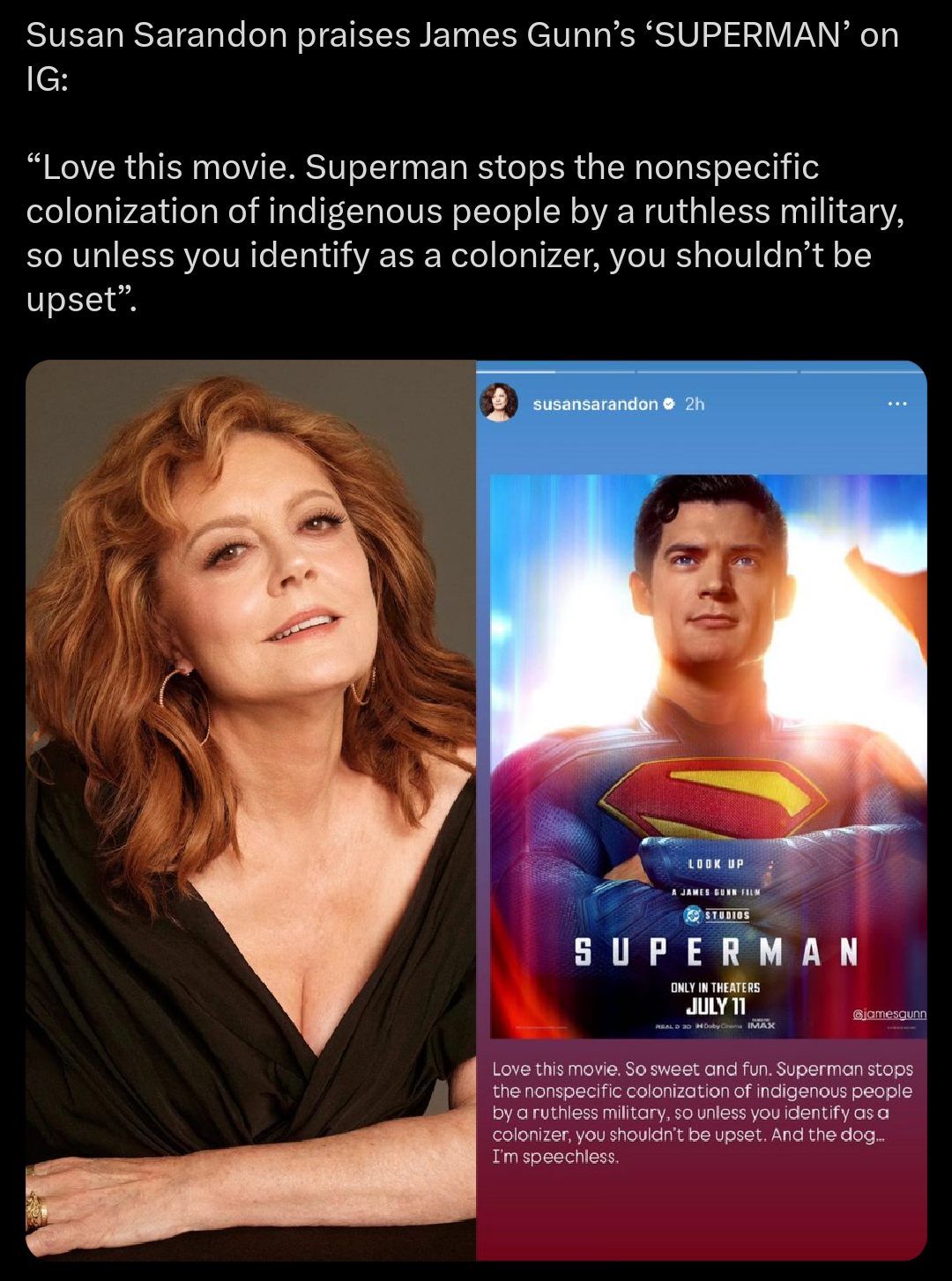Open the Susan Sarandon portrait photo
The image size is (952, 1281).
point(251,809)
